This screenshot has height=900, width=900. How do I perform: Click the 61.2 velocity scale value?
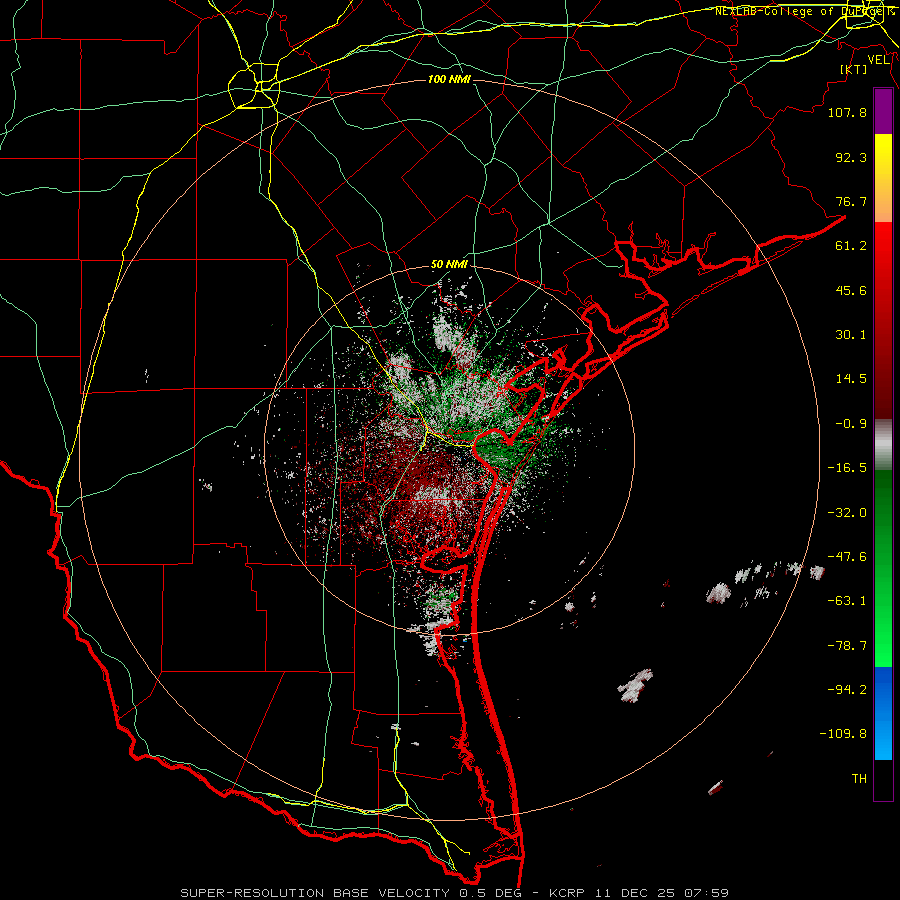[x=851, y=246]
